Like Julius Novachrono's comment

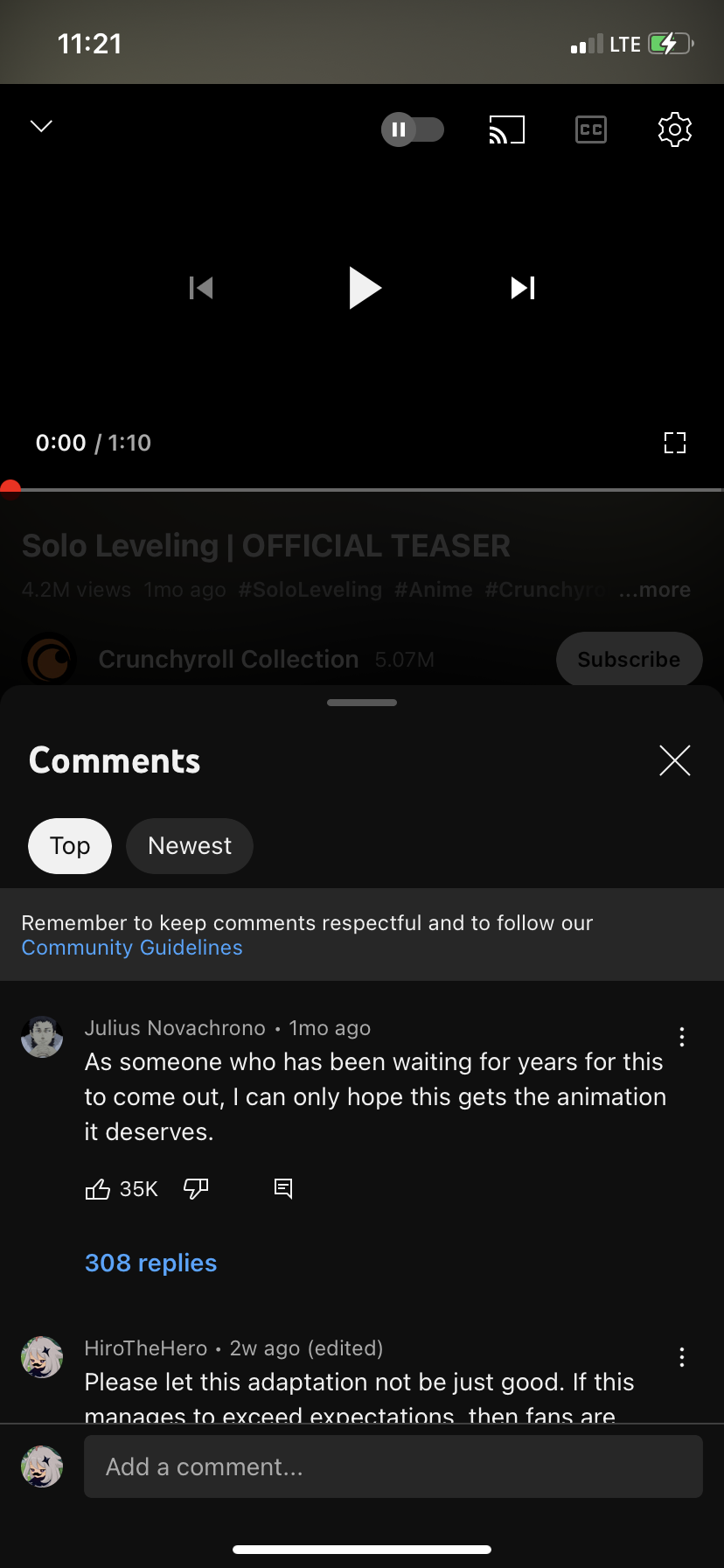click(x=98, y=1189)
